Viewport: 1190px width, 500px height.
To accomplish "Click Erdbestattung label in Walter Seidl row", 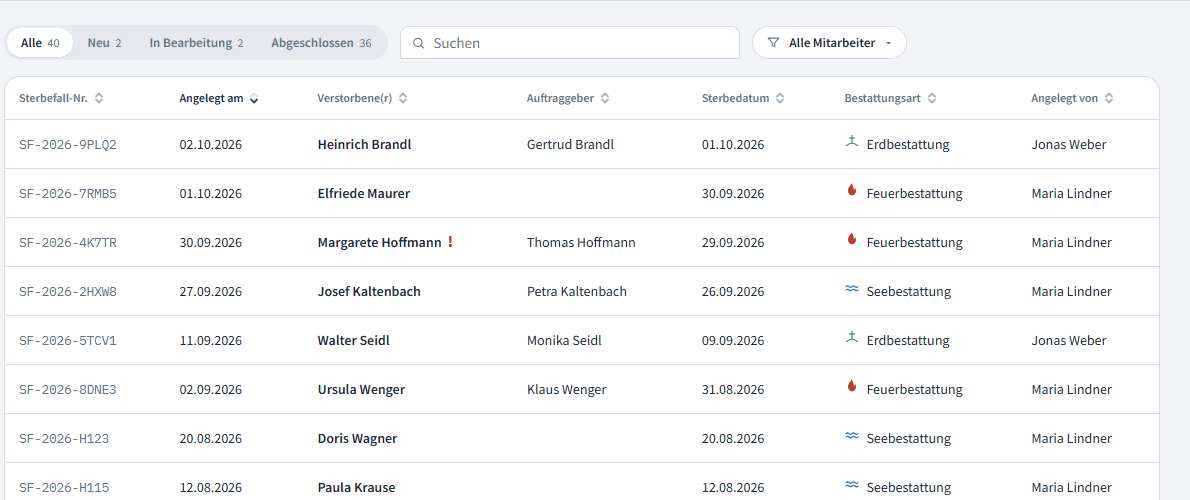I will 908,341.
